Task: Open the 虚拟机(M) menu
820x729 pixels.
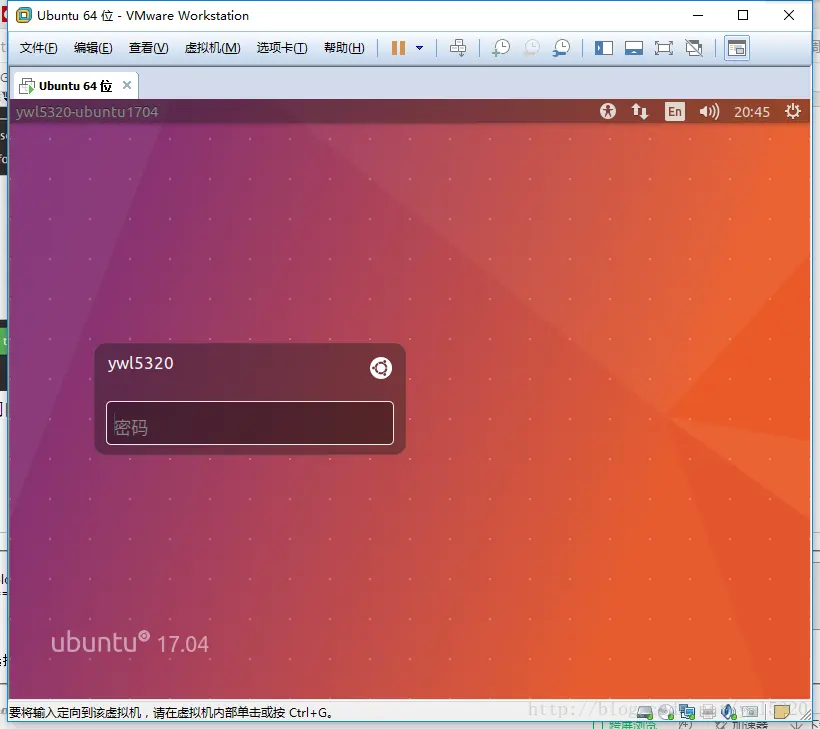Action: click(x=212, y=48)
